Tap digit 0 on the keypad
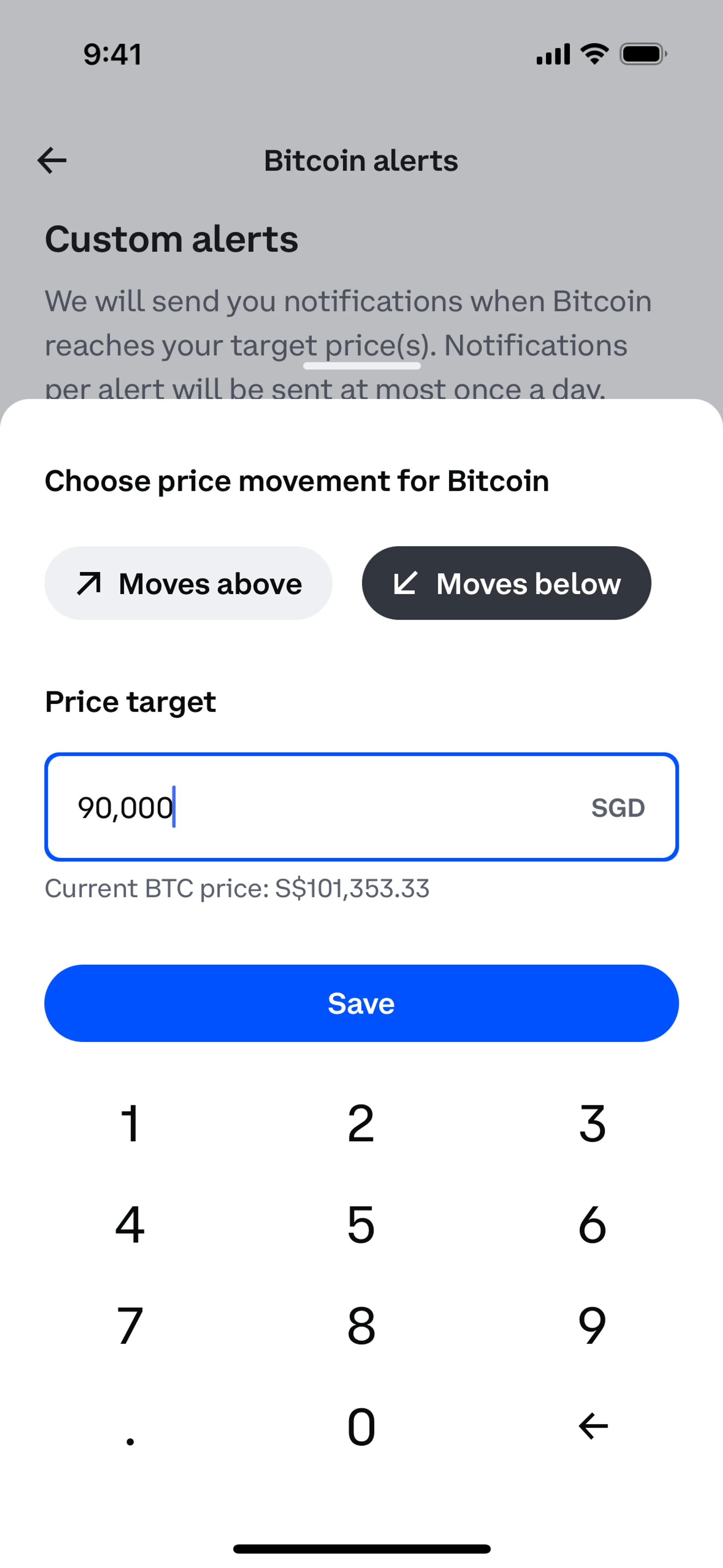 (x=361, y=1426)
